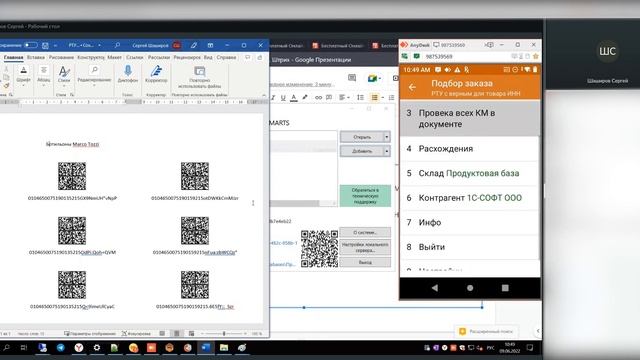
Task: Select Контрагент 1С-СОФТ ООО item
Action: coord(470,198)
